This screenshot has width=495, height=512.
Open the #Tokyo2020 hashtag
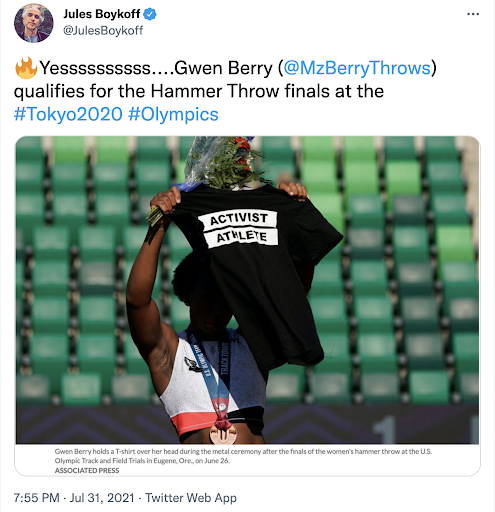coord(68,114)
